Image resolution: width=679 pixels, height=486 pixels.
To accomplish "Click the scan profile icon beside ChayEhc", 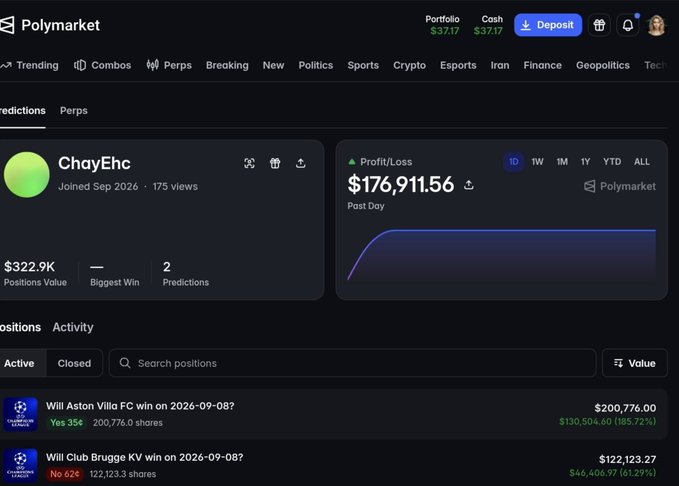I will pyautogui.click(x=249, y=163).
